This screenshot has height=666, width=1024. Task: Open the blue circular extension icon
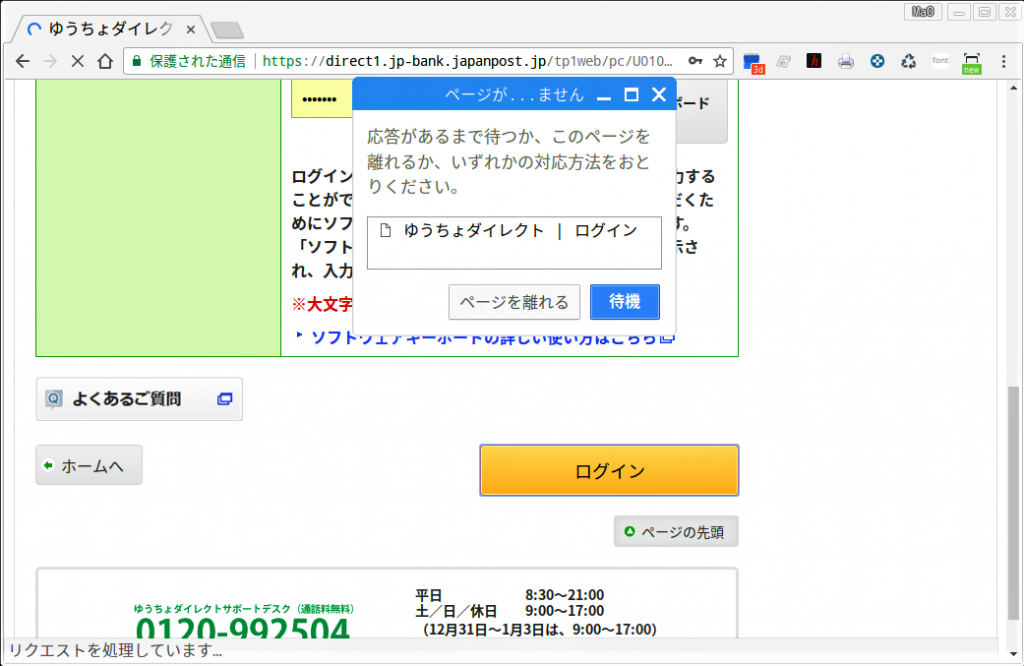pyautogui.click(x=877, y=61)
